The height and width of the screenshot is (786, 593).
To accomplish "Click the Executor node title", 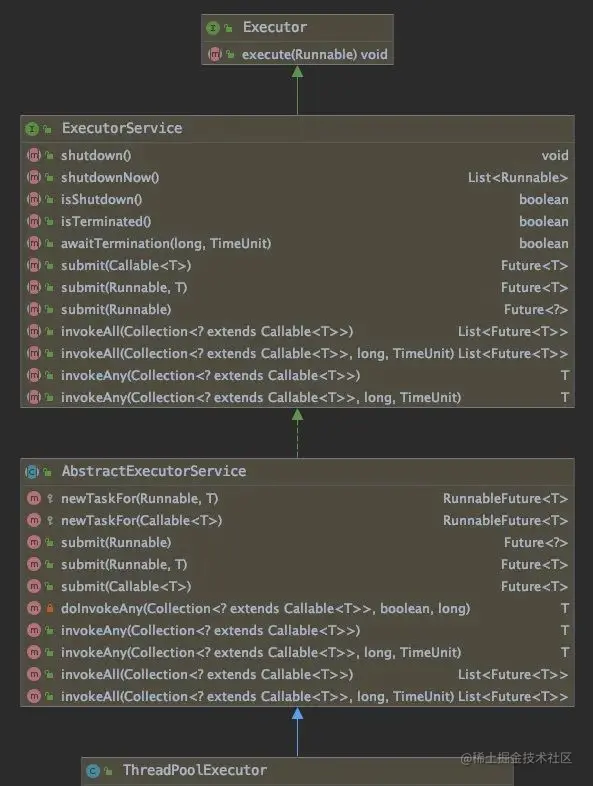I will (275, 27).
